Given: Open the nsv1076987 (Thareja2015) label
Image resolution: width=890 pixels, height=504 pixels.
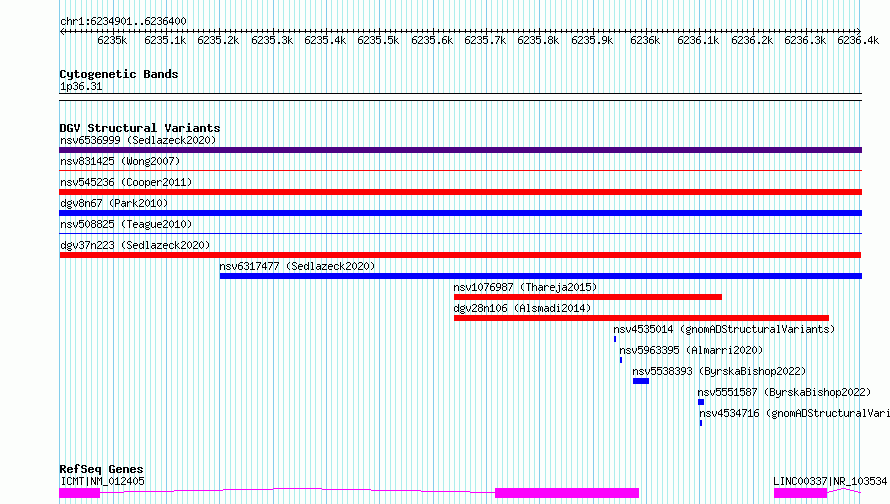Looking at the screenshot, I should pyautogui.click(x=525, y=287).
